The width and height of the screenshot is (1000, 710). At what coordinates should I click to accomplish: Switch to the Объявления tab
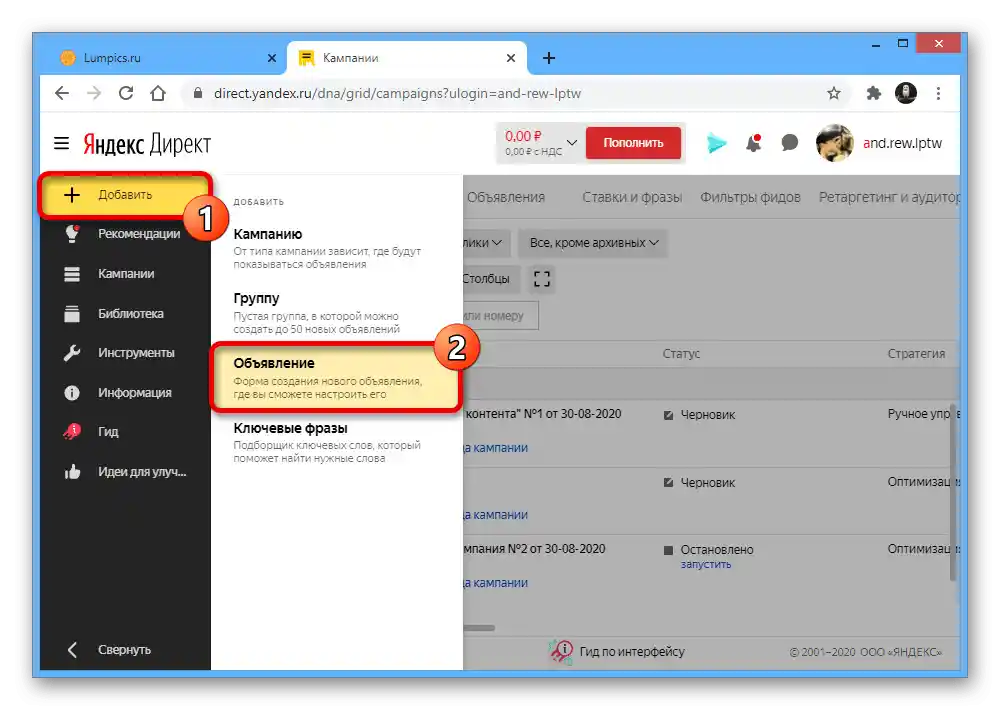pyautogui.click(x=506, y=197)
